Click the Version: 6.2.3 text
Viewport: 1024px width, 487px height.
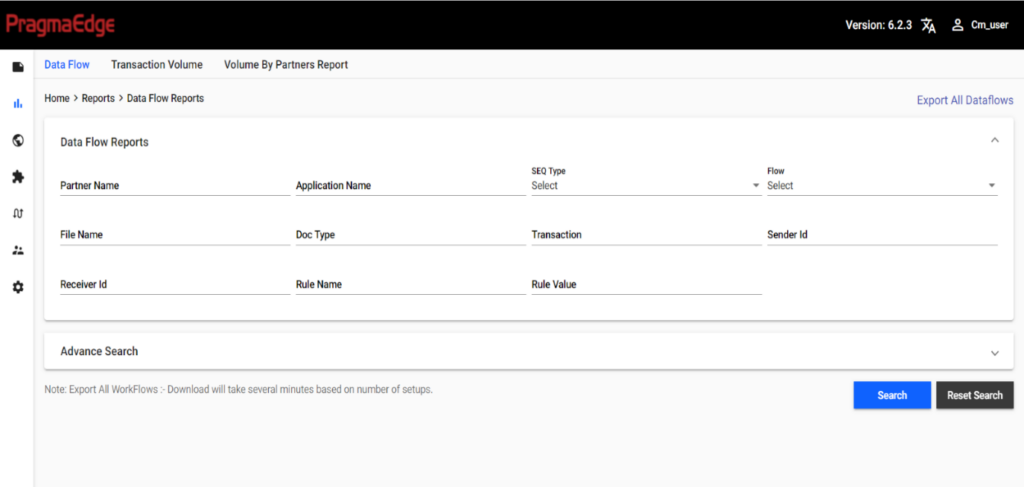(x=878, y=25)
